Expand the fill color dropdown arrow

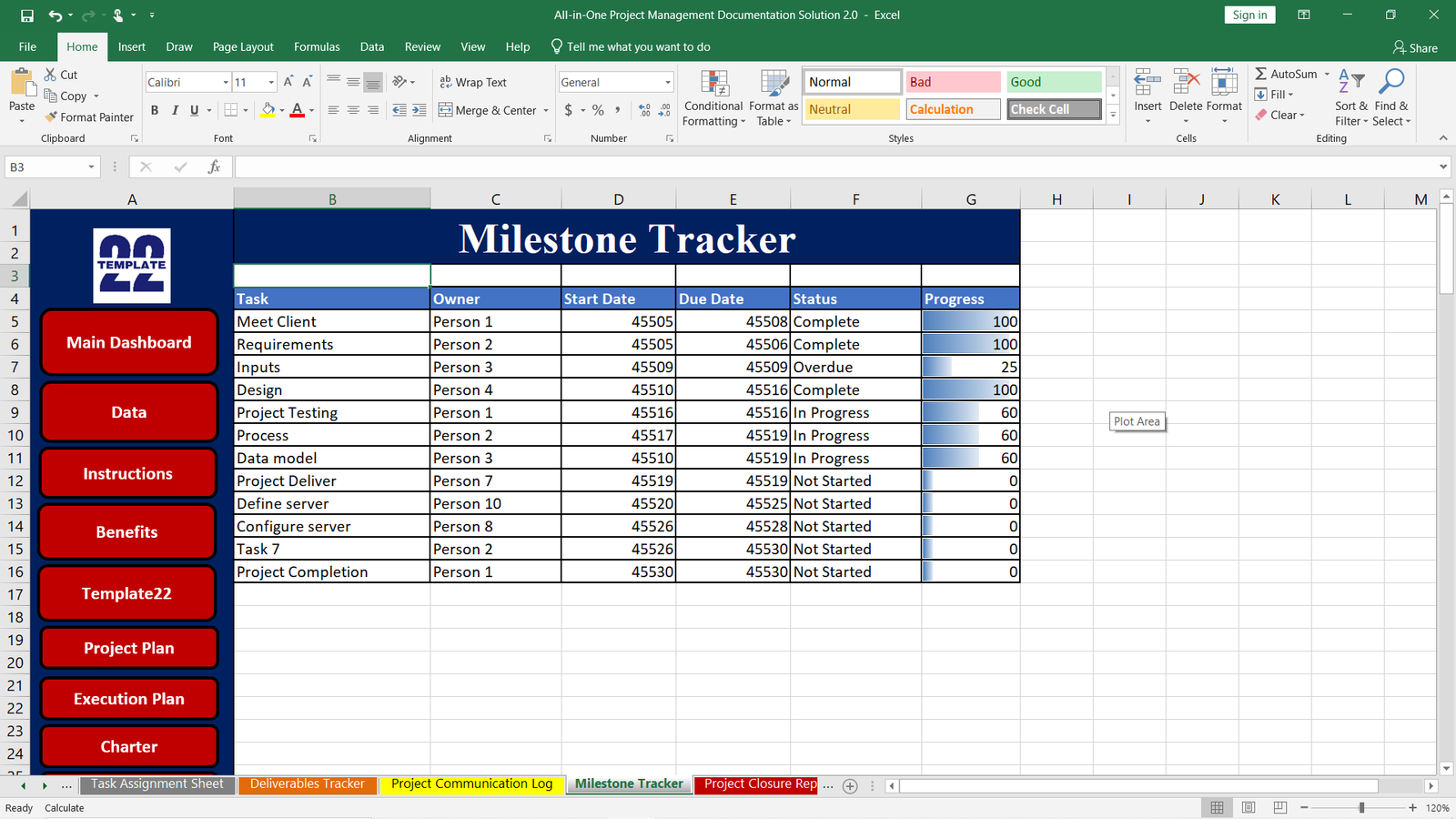(x=282, y=110)
